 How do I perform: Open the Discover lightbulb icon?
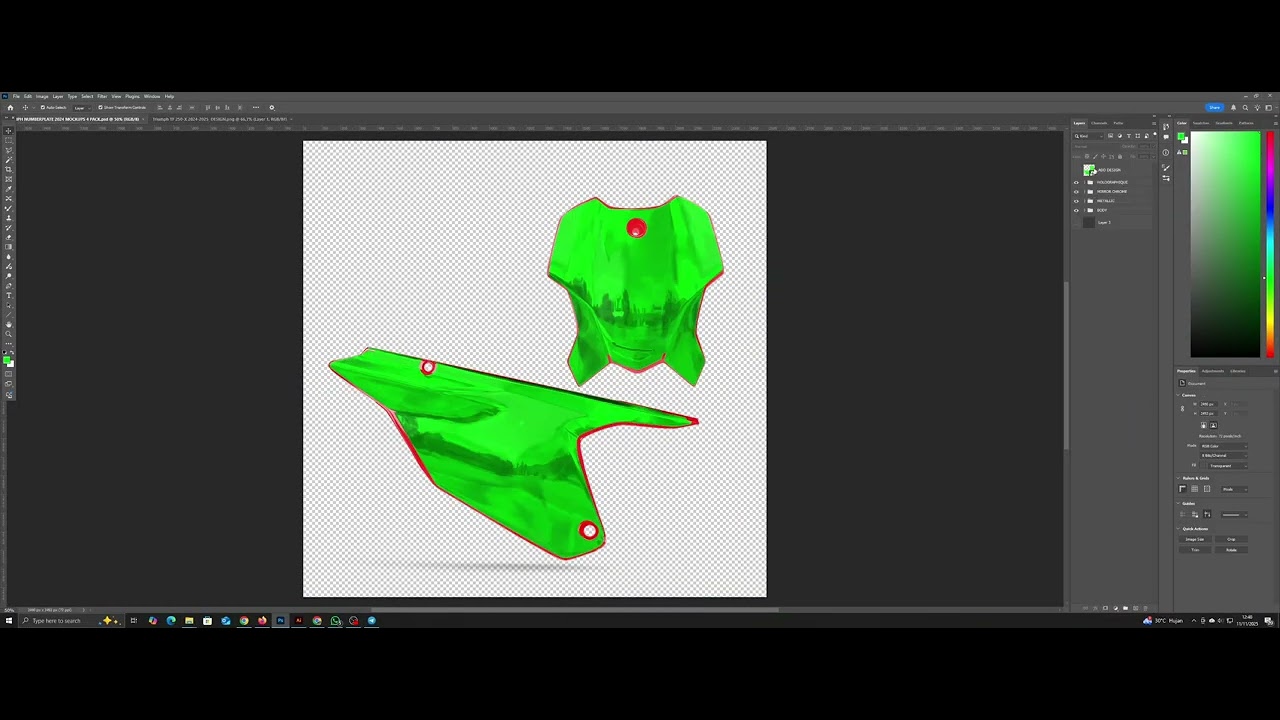click(x=1257, y=107)
